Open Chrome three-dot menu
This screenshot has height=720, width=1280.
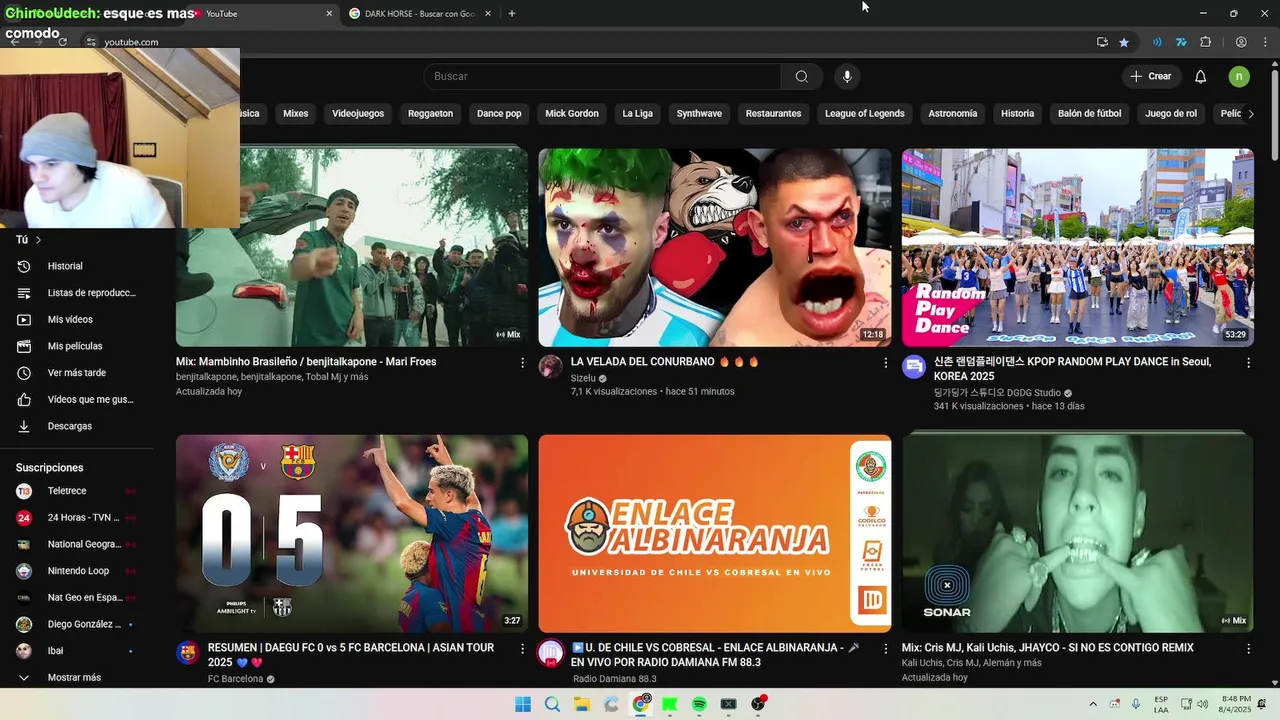1263,42
